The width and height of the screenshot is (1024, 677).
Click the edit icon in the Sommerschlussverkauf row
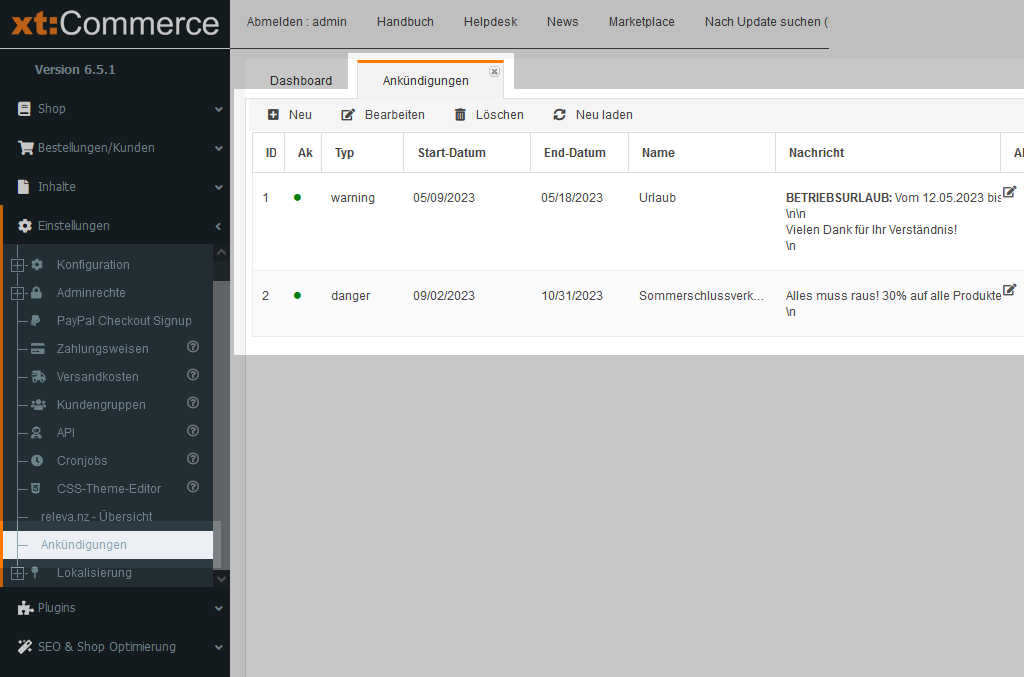[1009, 290]
